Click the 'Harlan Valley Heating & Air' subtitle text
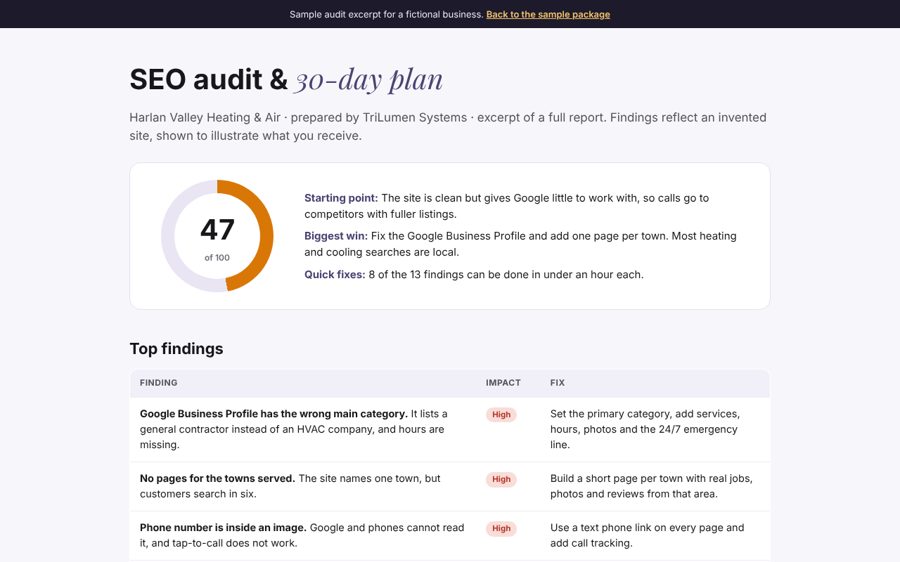 tap(205, 117)
